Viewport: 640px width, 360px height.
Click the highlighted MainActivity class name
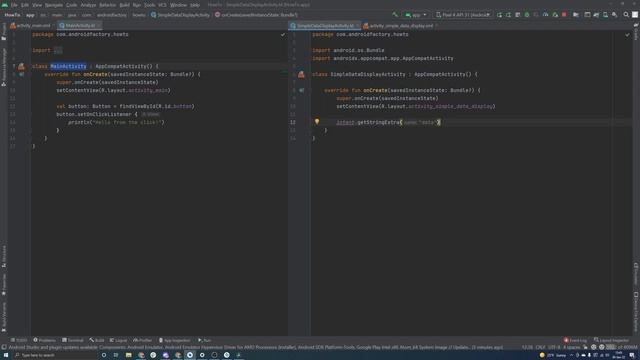(68, 66)
